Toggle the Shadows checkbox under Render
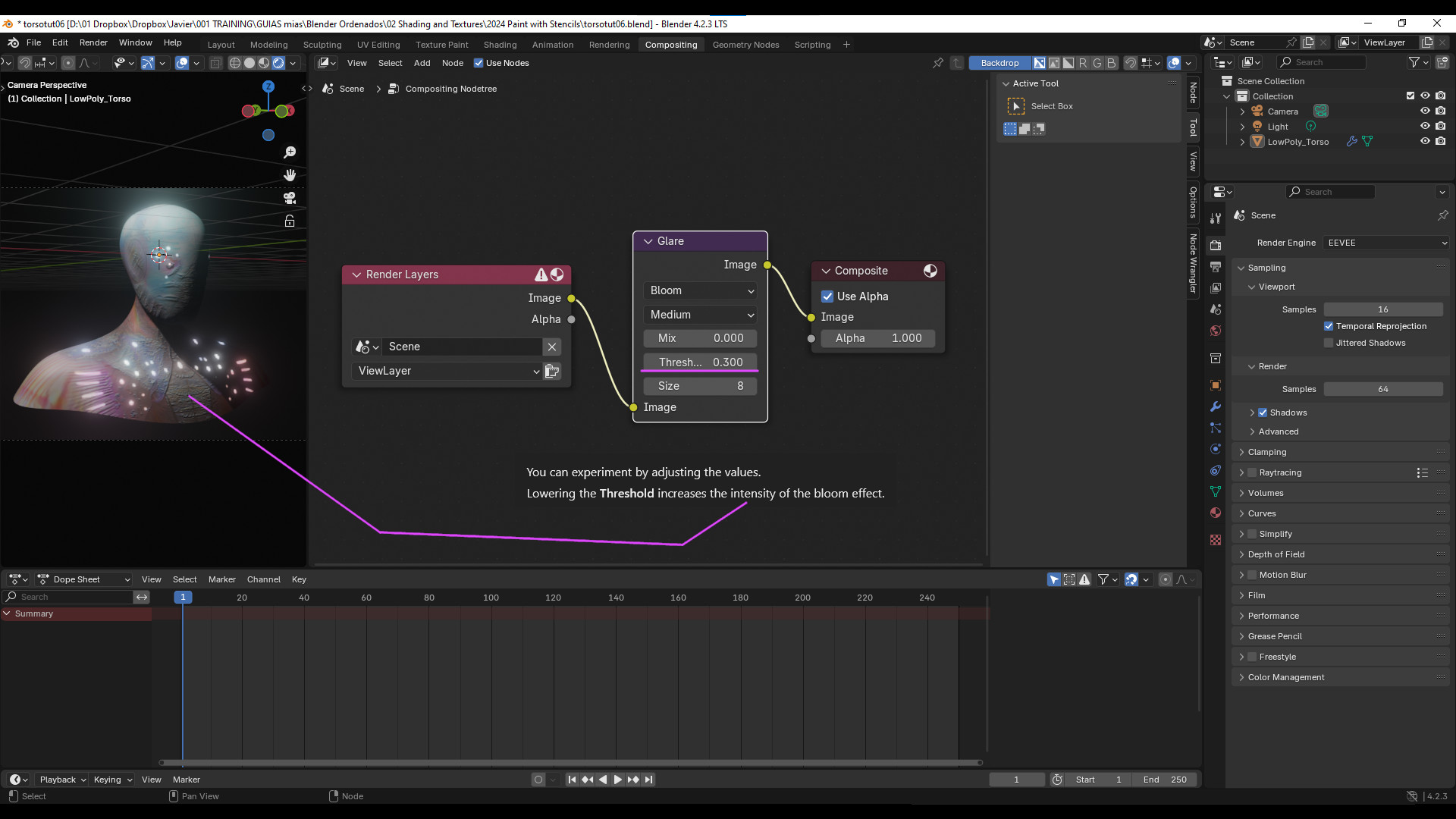The height and width of the screenshot is (819, 1456). pos(1263,413)
